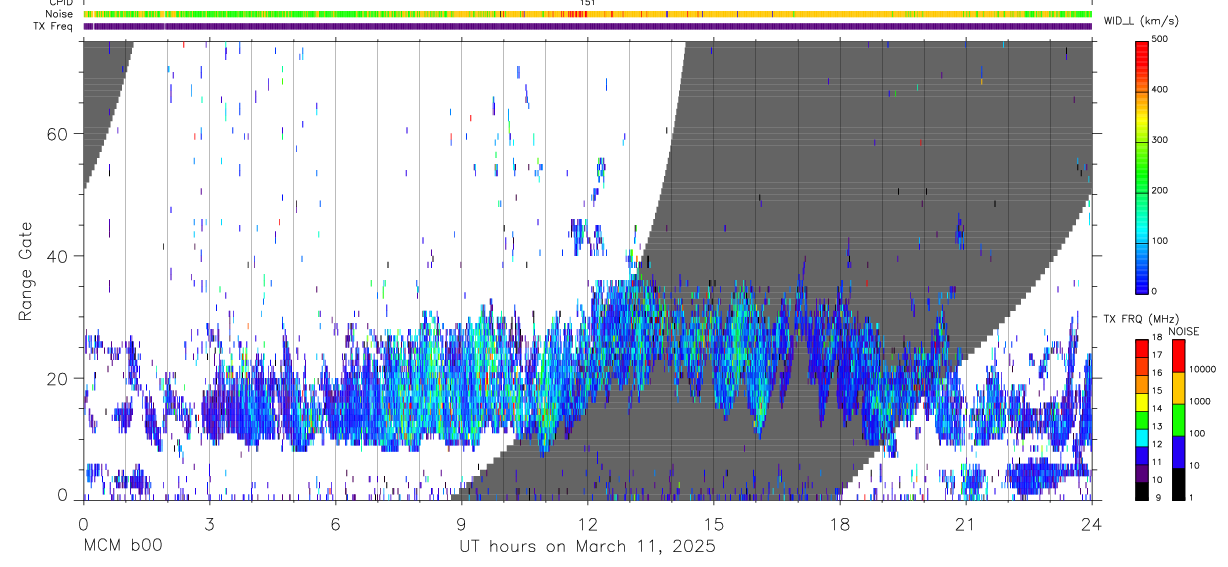This screenshot has height=567, width=1228.
Task: Click the 13 MHz tick in TX FRQ legend
Action: 1159,427
